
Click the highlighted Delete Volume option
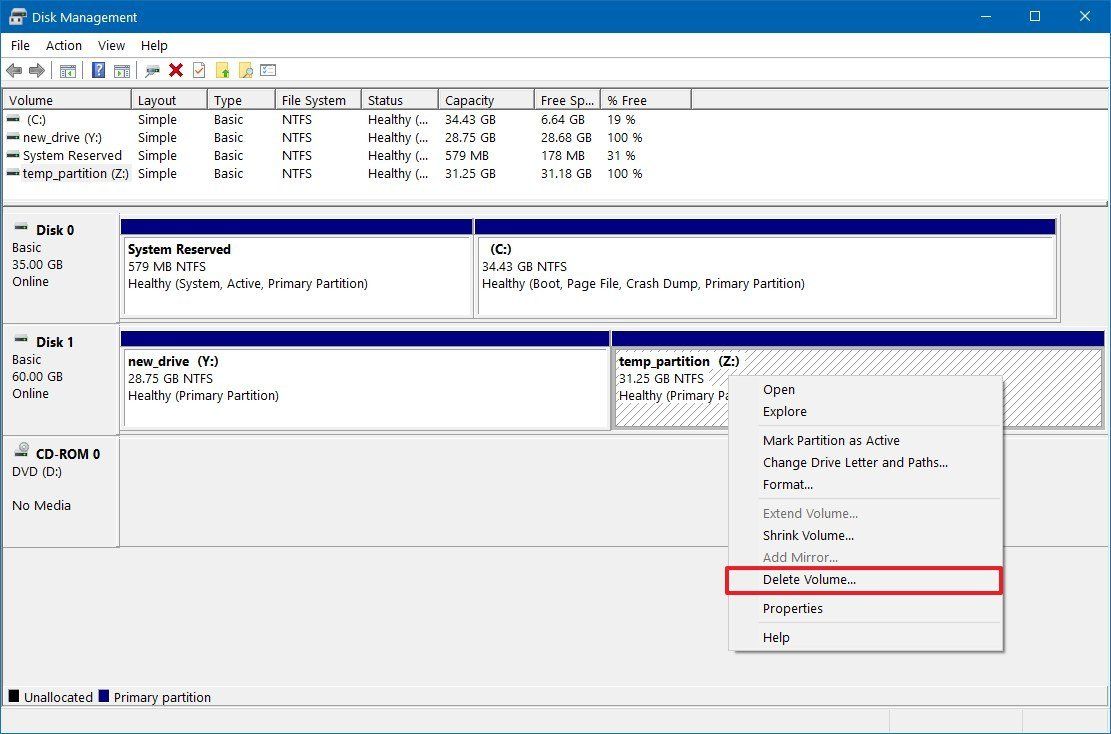point(810,580)
